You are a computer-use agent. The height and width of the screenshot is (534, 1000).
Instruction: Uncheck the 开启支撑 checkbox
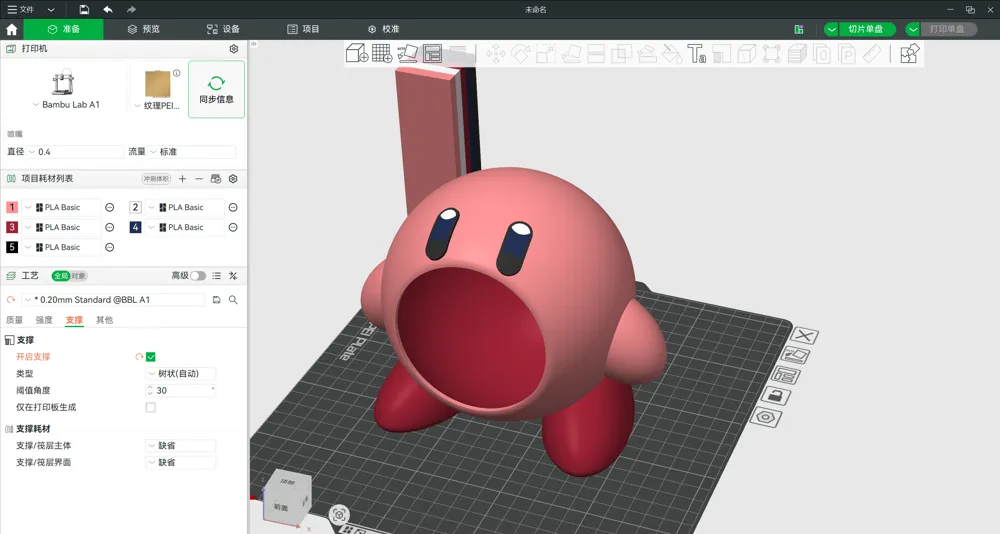pyautogui.click(x=151, y=357)
